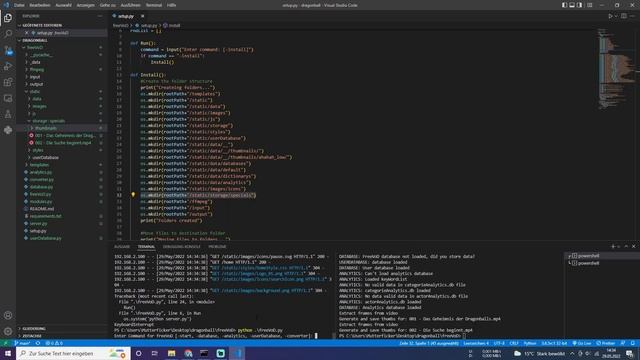
Task: Open the editor More Actions ellipsis
Action: tap(632, 16)
